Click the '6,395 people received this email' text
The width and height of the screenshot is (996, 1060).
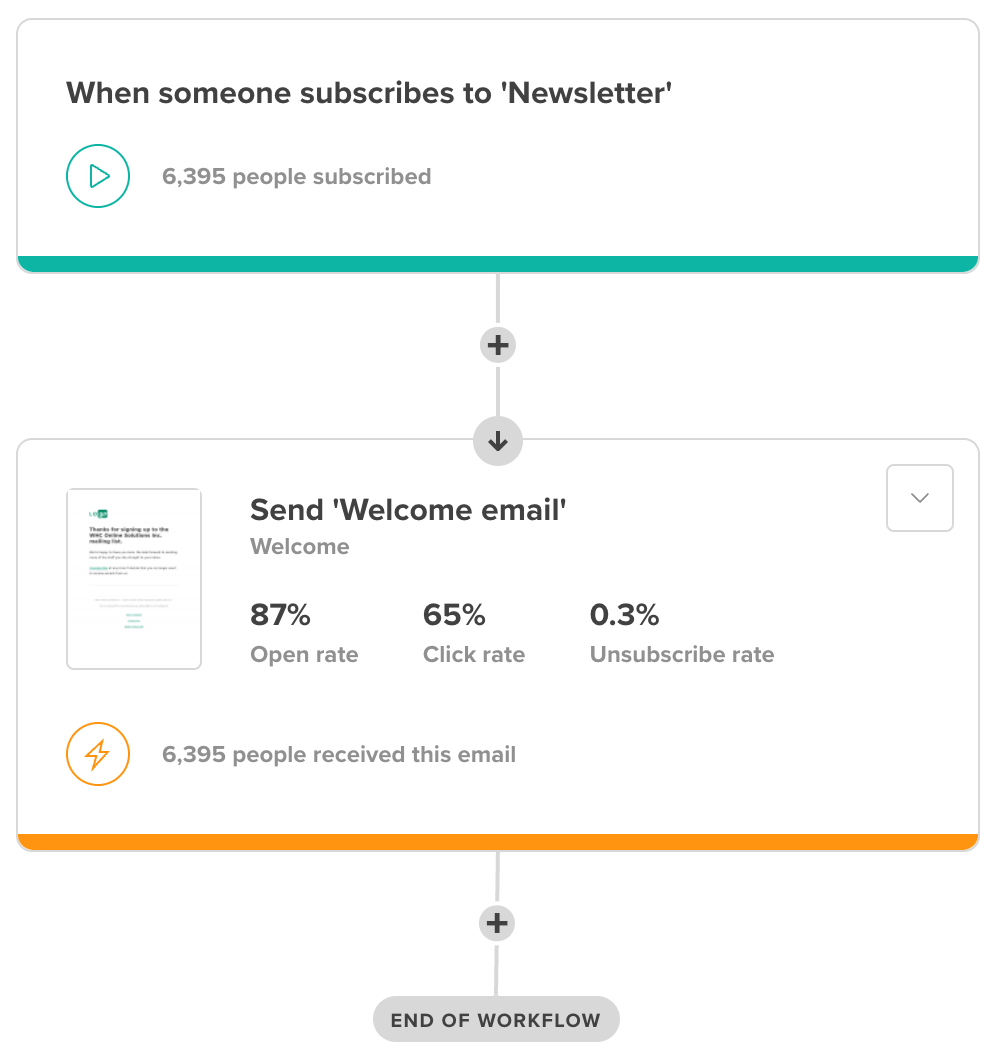(x=340, y=754)
